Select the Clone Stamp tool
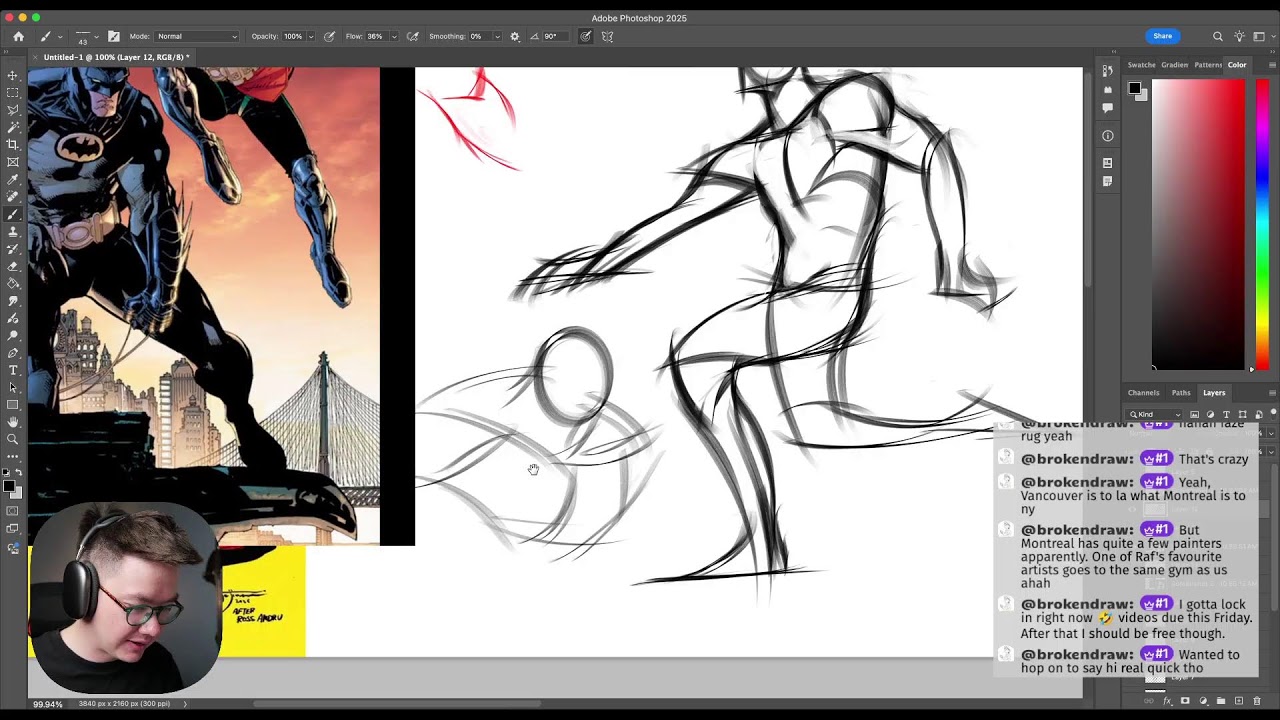This screenshot has height=720, width=1280. coord(13,232)
